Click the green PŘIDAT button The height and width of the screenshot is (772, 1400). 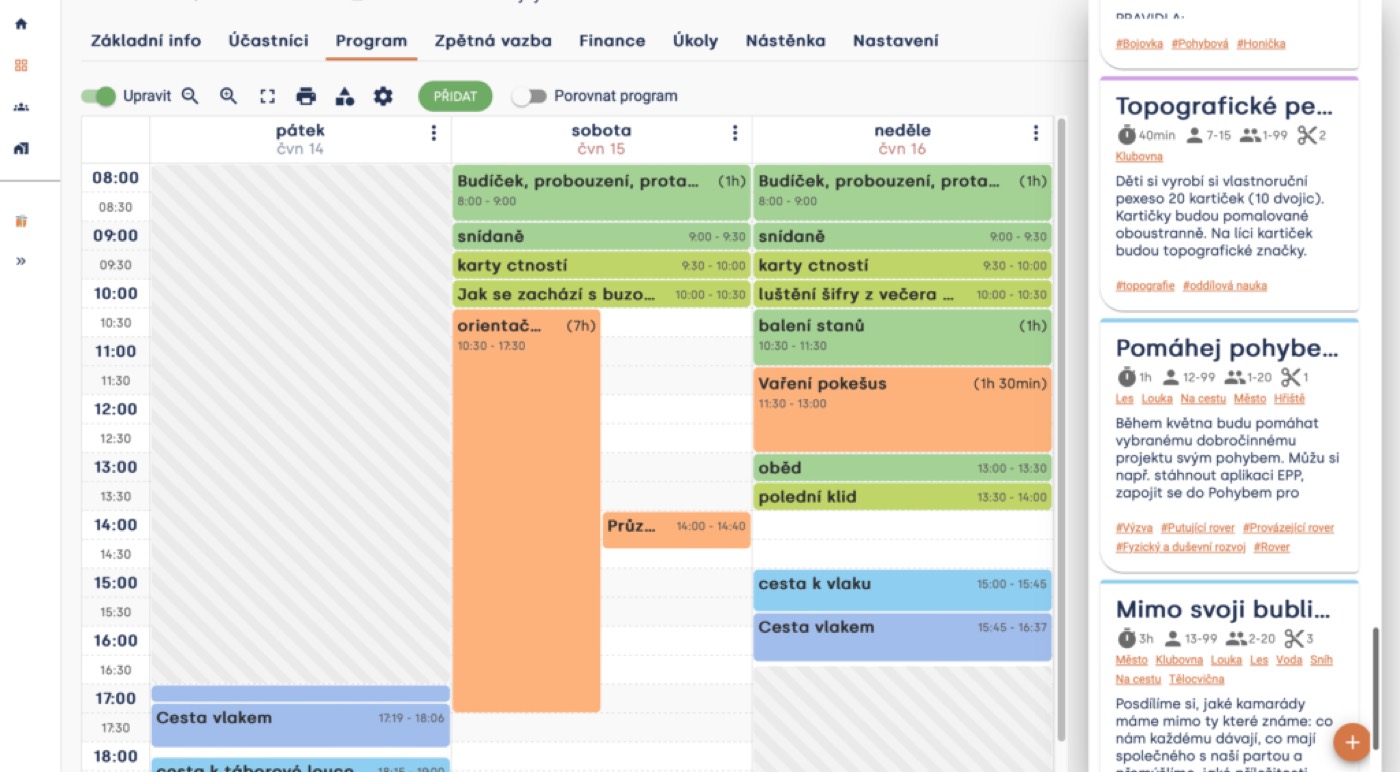tap(455, 96)
